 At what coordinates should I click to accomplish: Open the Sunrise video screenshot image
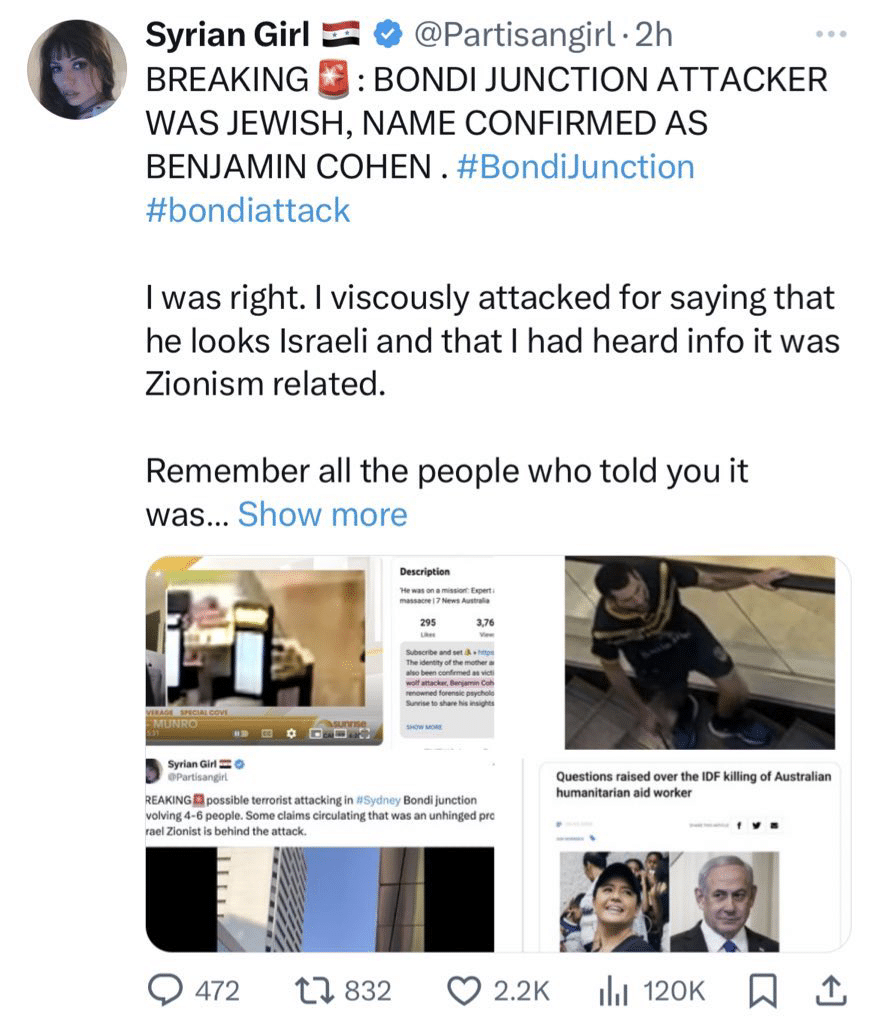pyautogui.click(x=264, y=650)
